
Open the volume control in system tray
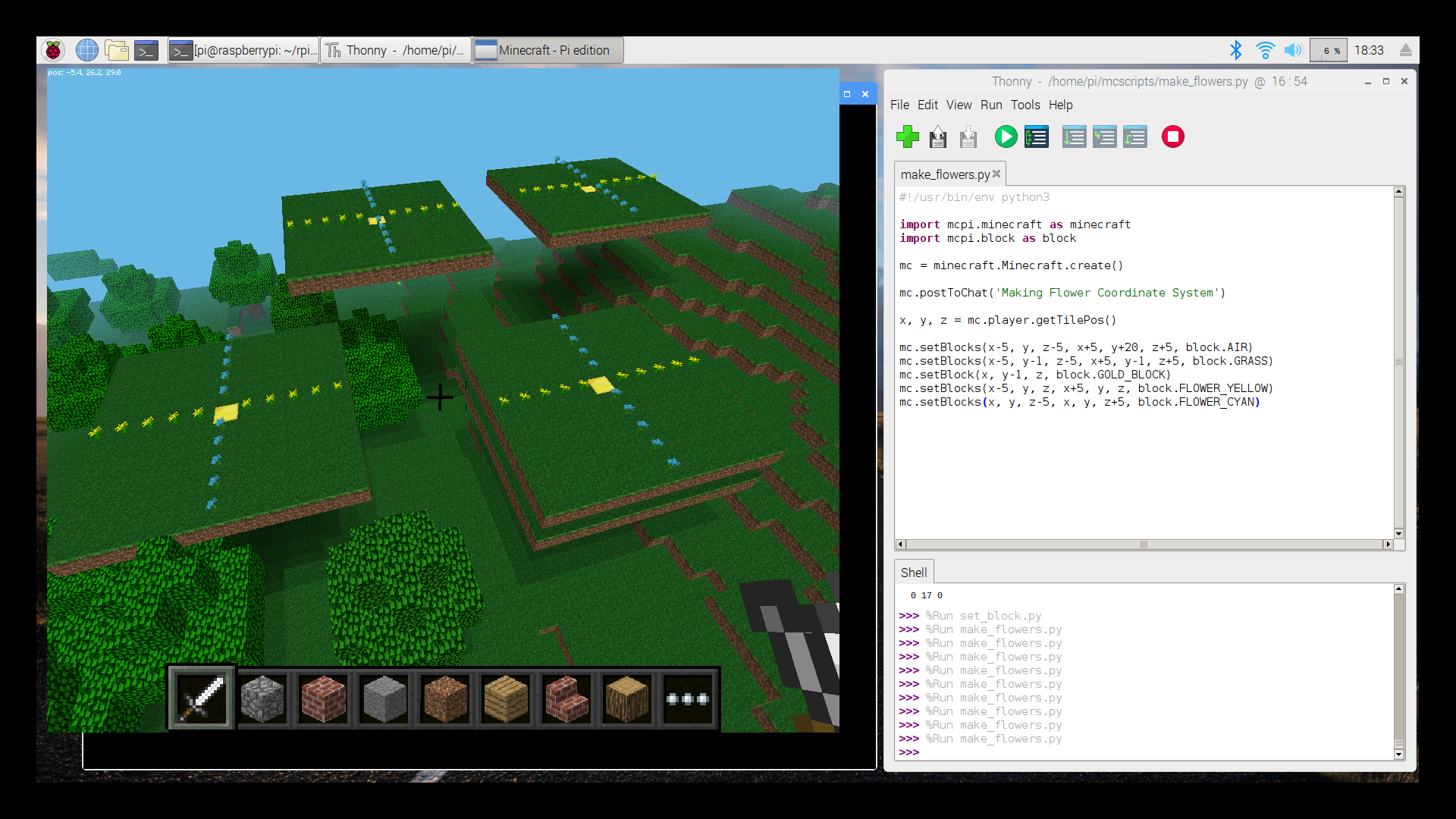tap(1293, 50)
